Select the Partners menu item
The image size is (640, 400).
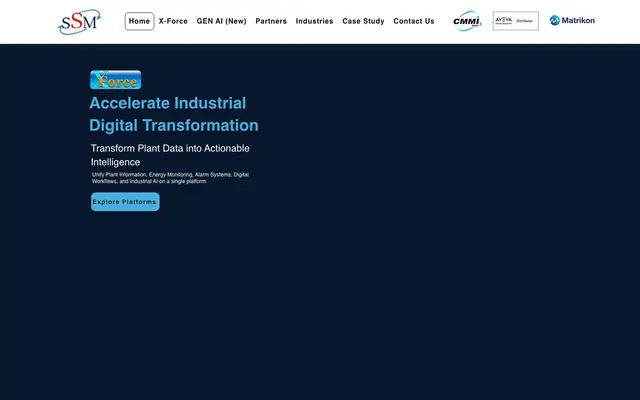click(x=271, y=21)
